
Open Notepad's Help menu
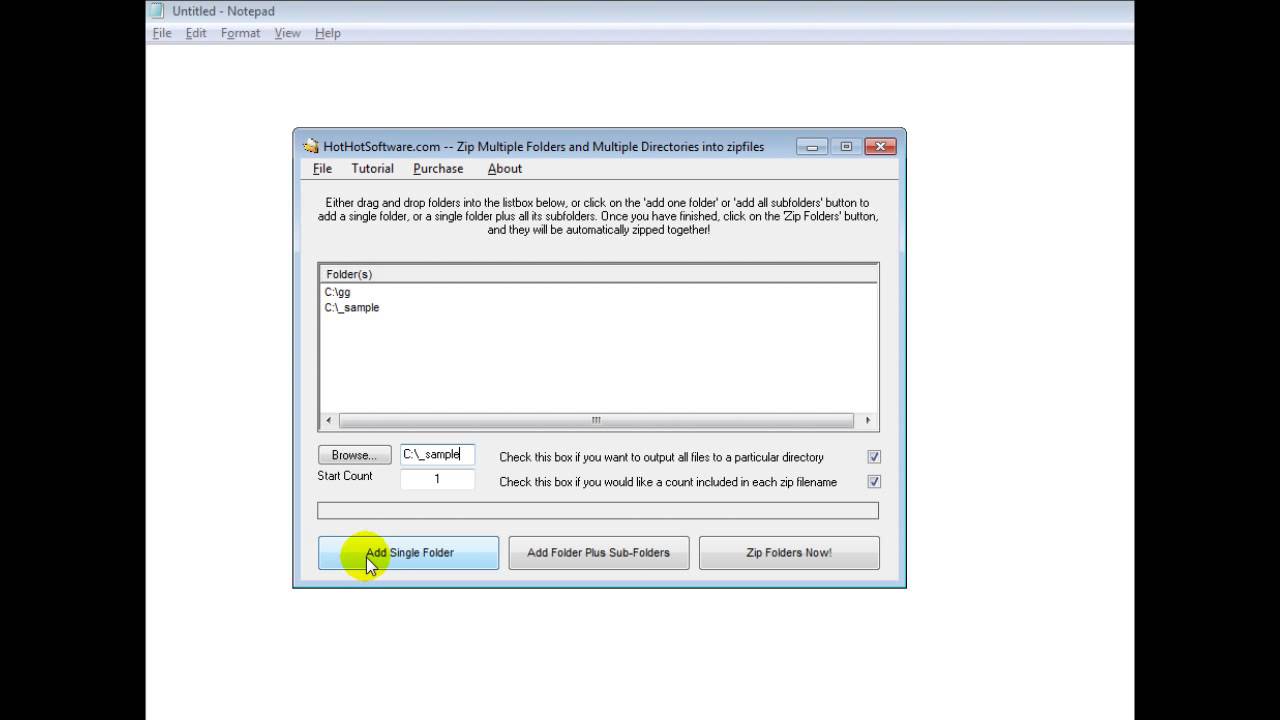coord(328,33)
